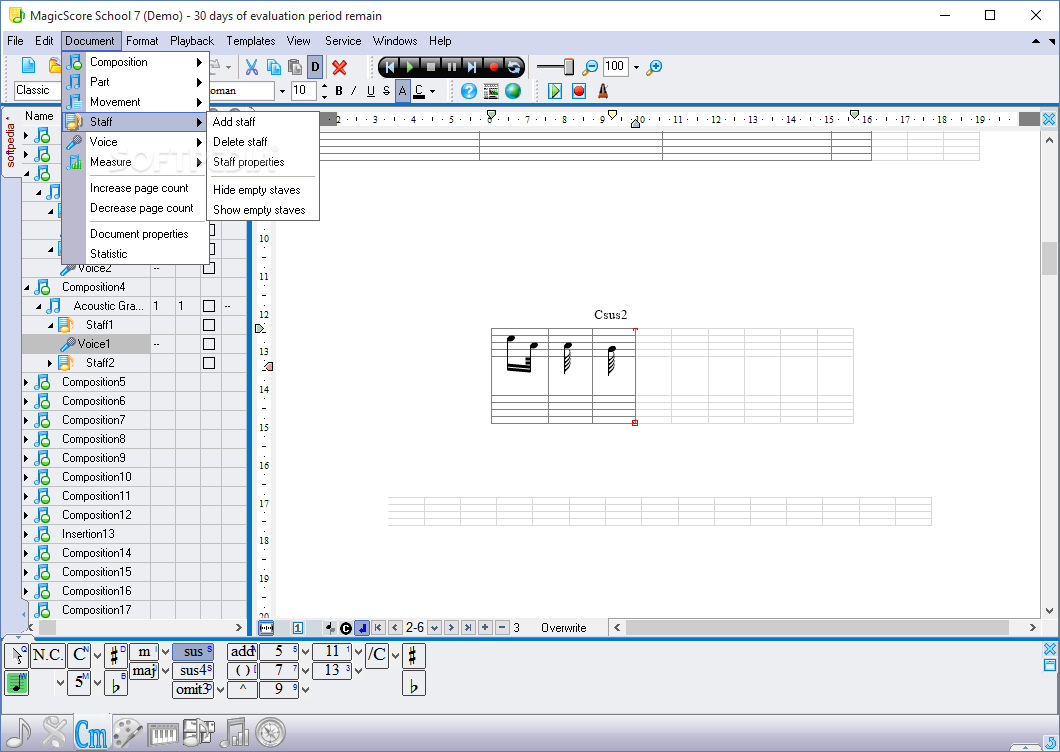Click the maj chord quality button

click(x=144, y=670)
